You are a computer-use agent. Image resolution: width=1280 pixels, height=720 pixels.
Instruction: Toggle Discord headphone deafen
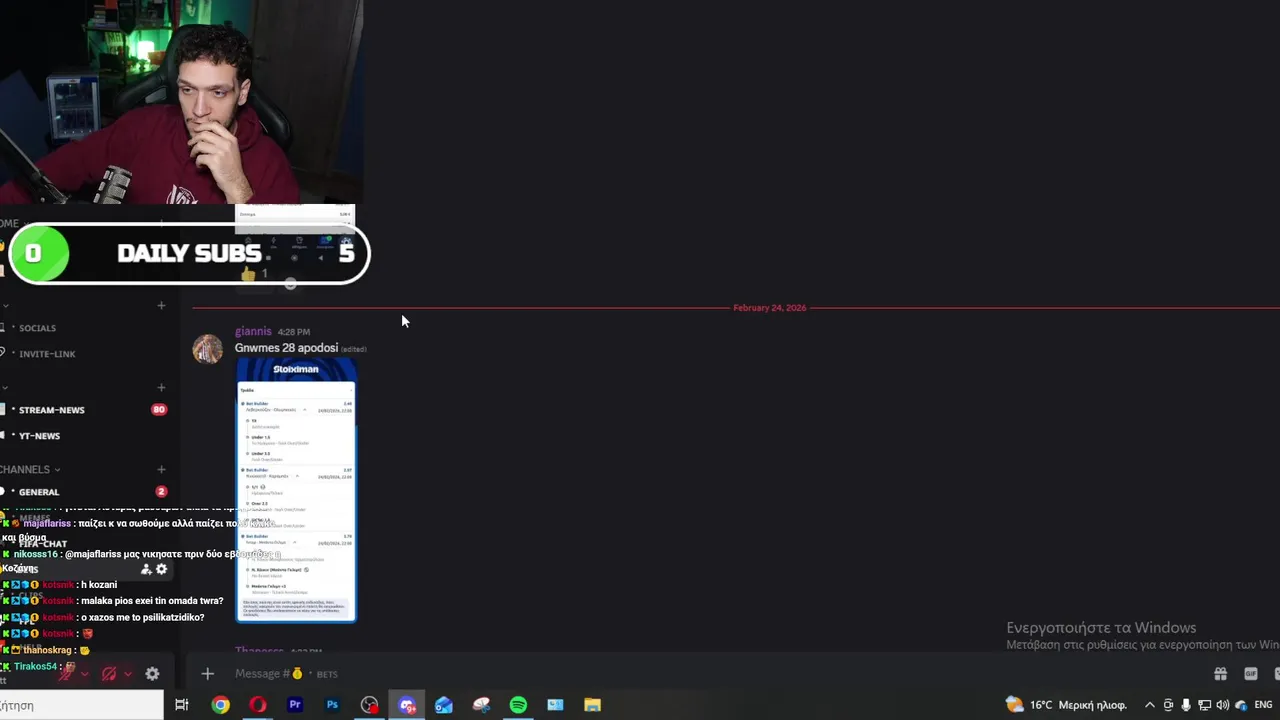coord(109,673)
